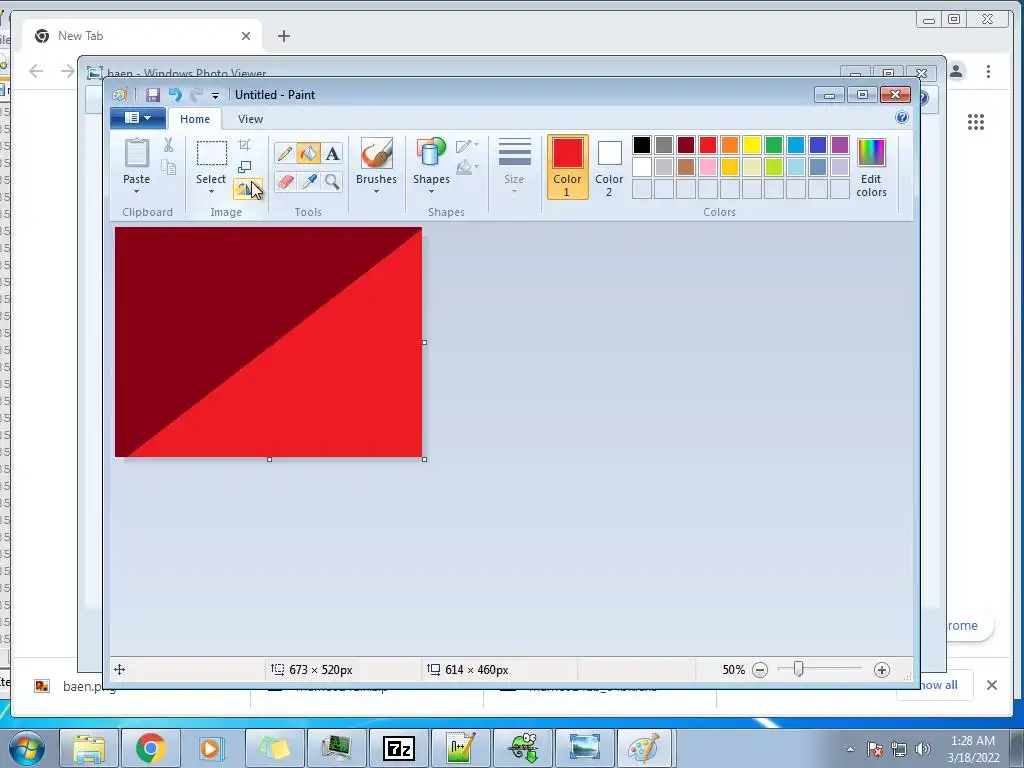This screenshot has height=768, width=1024.
Task: Open Chrome three-dot menu
Action: 988,71
